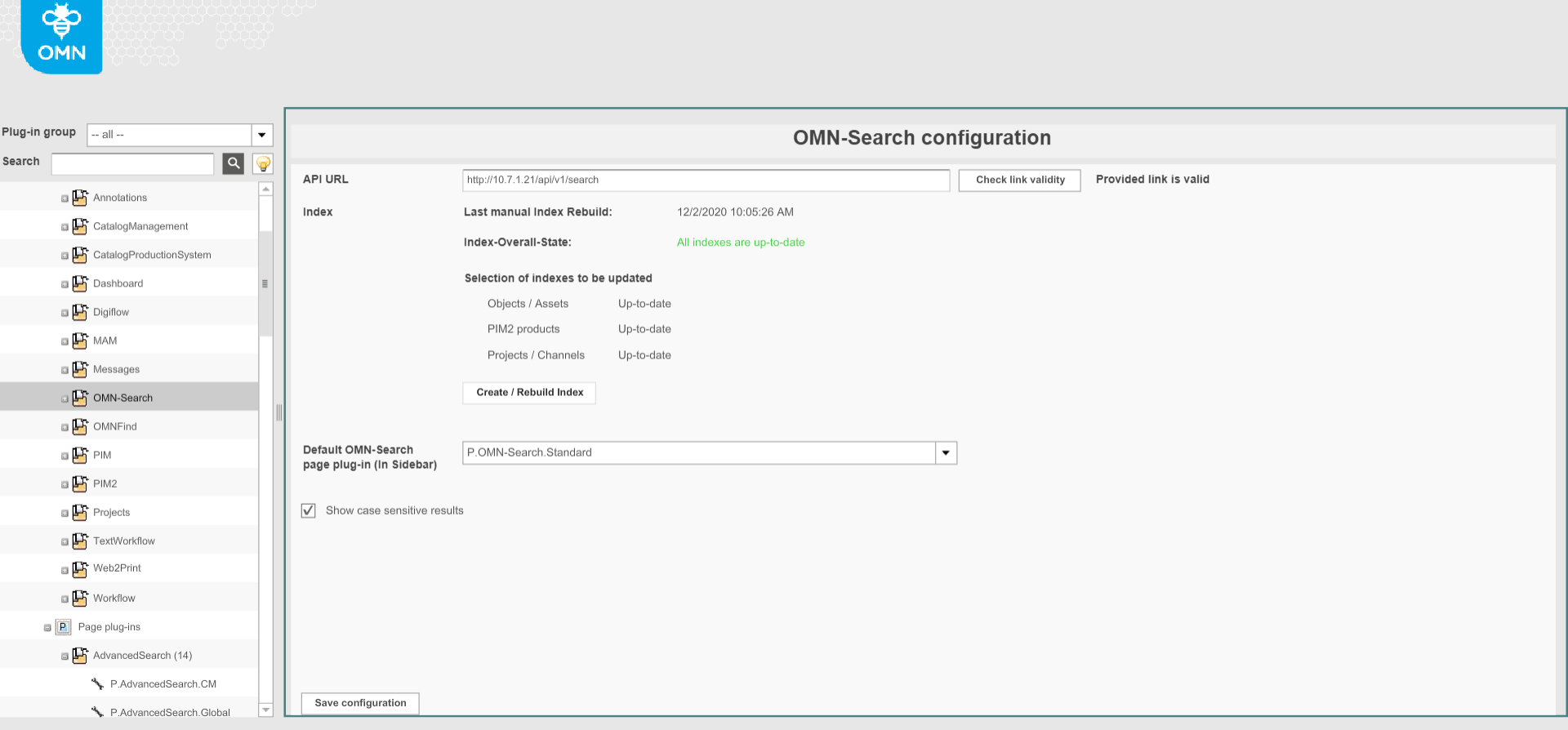This screenshot has height=730, width=1568.
Task: Click the tree vertical scrollbar thumb
Action: pos(265,283)
